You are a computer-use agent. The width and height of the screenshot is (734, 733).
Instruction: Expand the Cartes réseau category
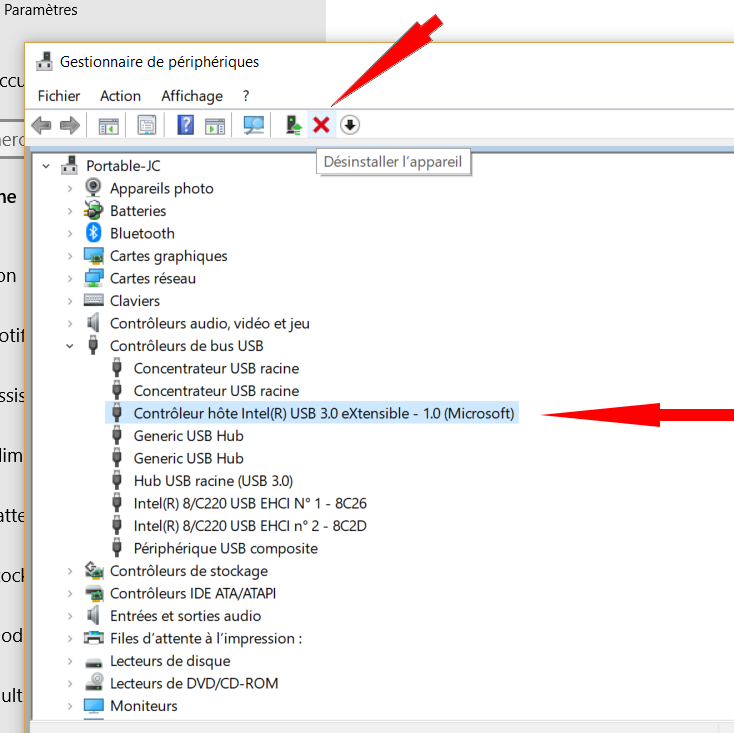pyautogui.click(x=70, y=278)
